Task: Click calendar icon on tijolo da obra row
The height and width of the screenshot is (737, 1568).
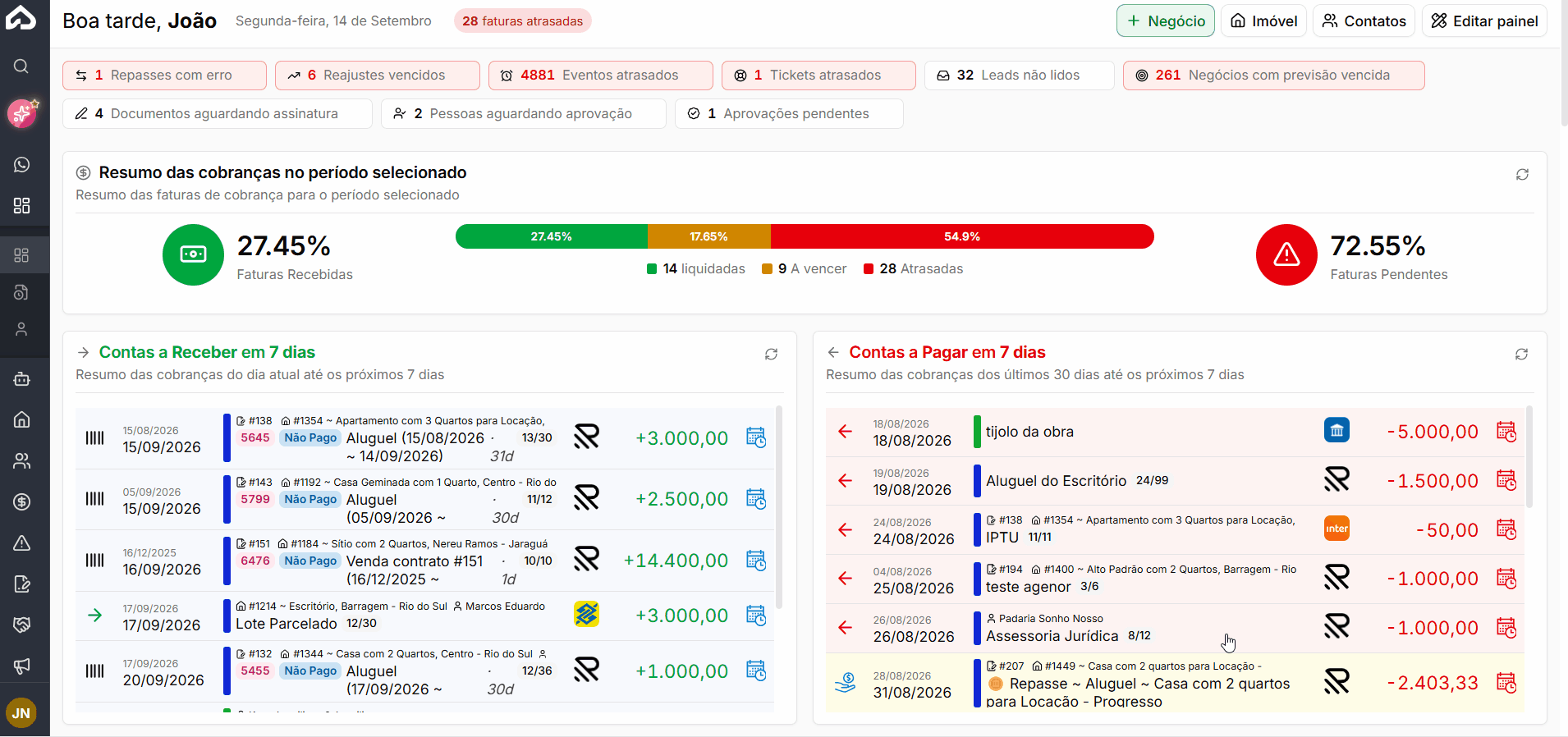Action: point(1506,432)
